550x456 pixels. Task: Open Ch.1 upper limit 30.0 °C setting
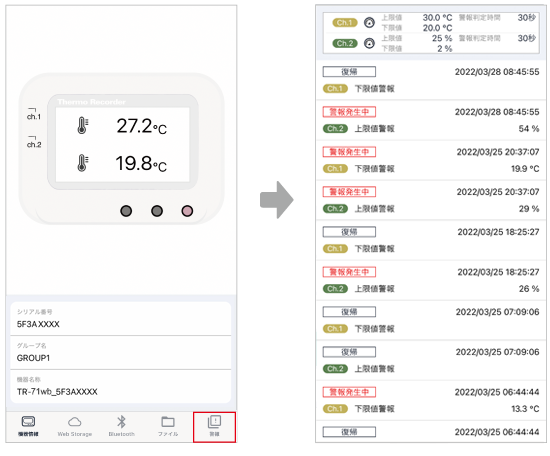[x=417, y=18]
